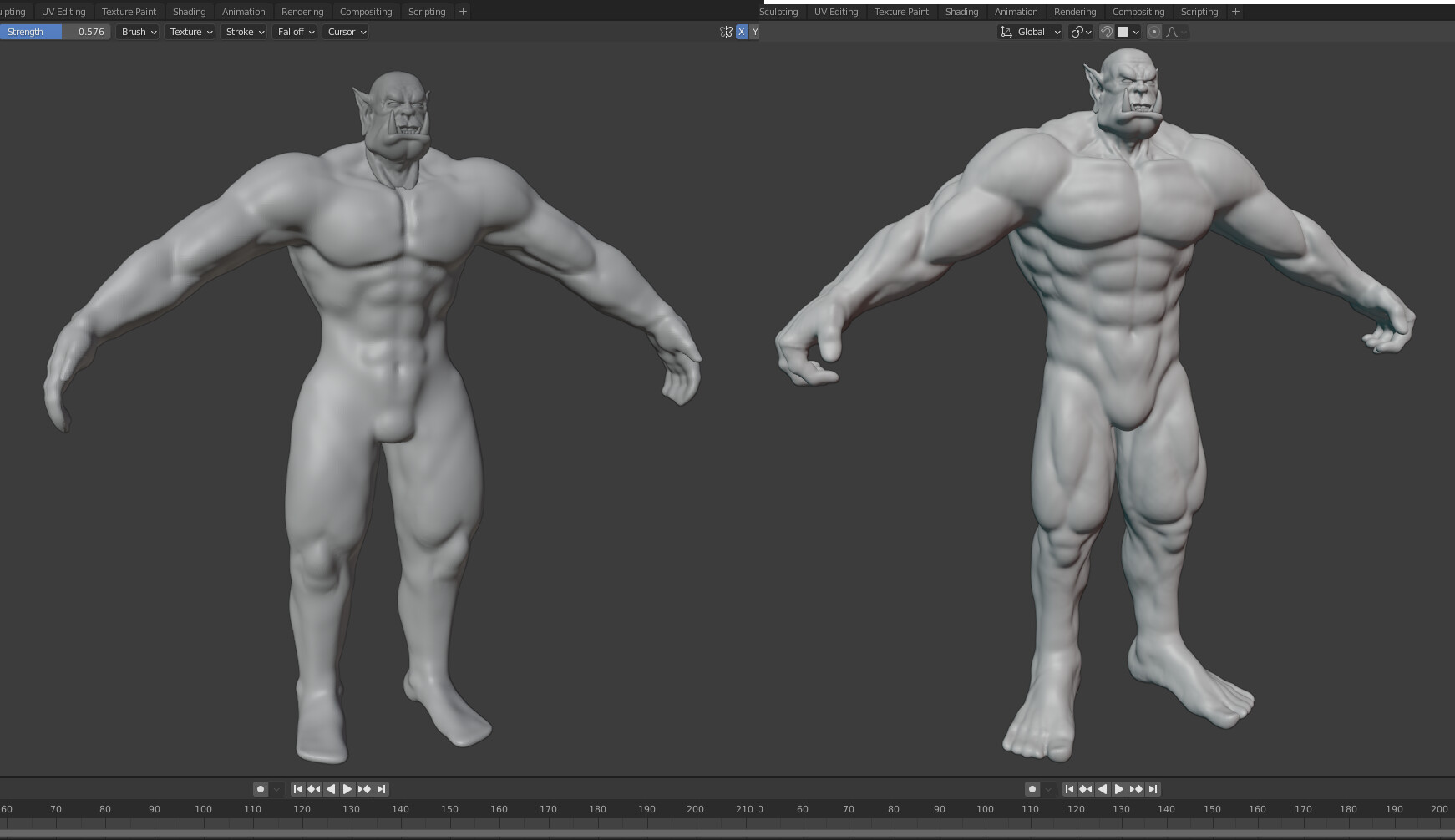Toggle Y-axis mirror in left window

[x=754, y=32]
